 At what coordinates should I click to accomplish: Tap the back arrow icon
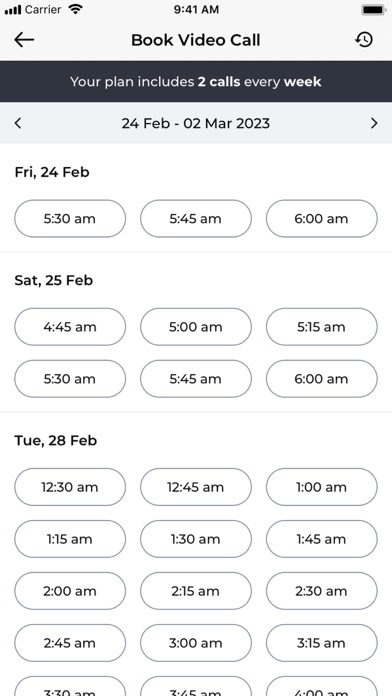pos(24,40)
